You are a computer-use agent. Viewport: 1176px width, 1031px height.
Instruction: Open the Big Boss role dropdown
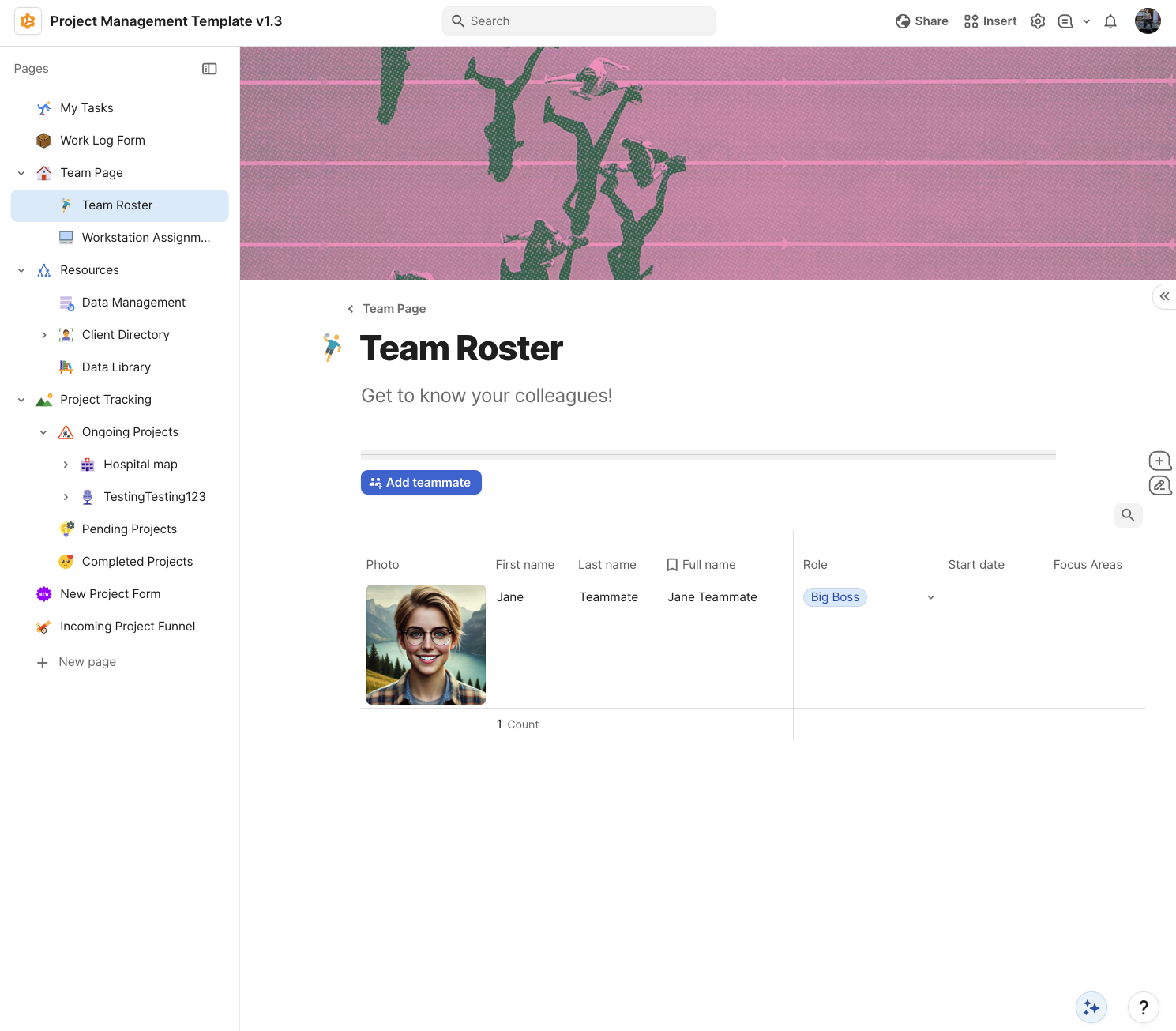(930, 597)
